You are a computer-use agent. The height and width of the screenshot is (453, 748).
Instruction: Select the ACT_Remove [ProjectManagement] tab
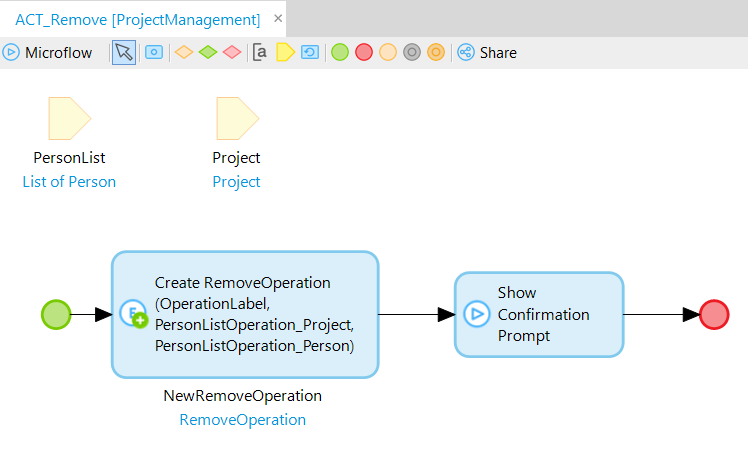pyautogui.click(x=138, y=20)
